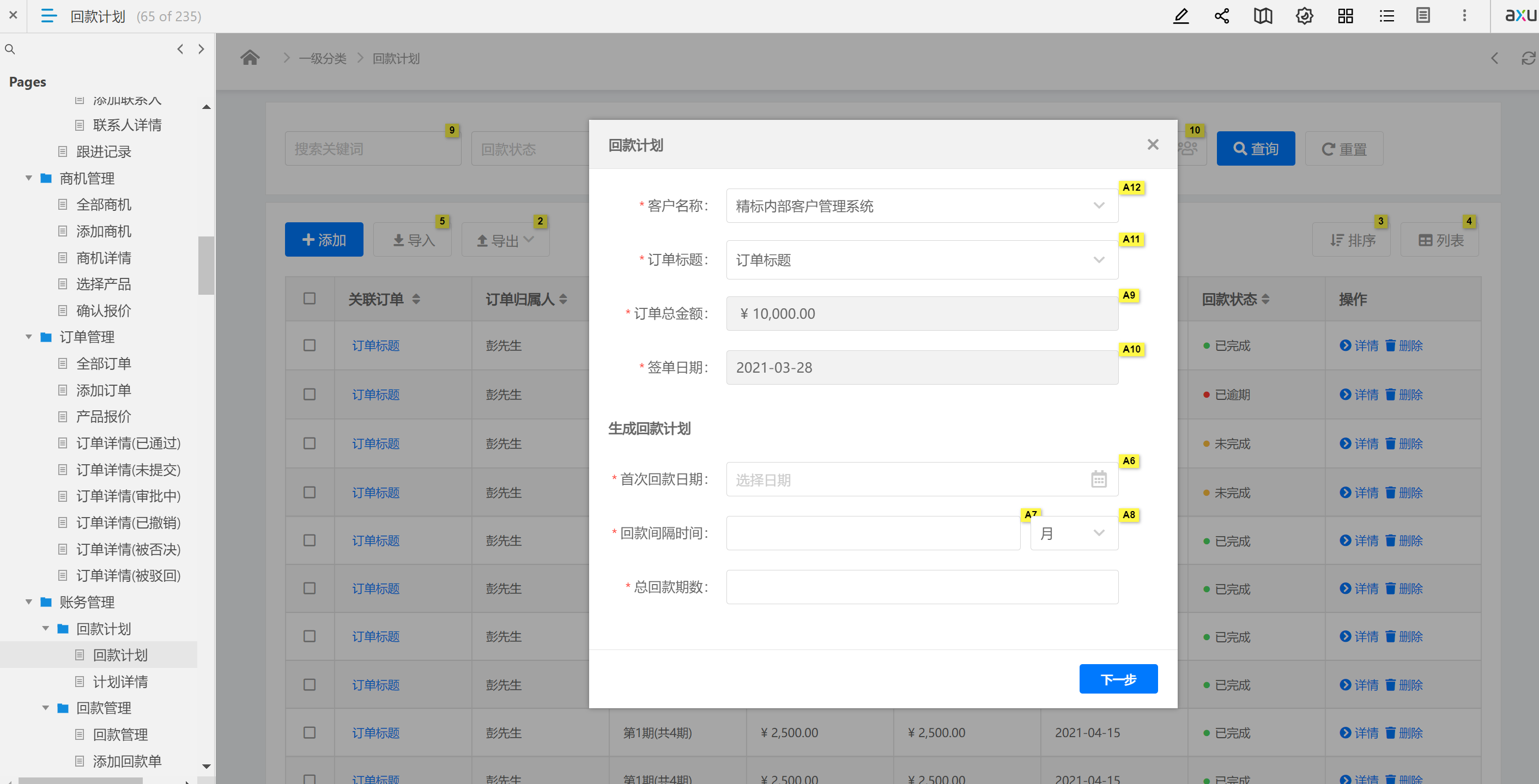
Task: Click the 查询 search button
Action: (x=1256, y=148)
